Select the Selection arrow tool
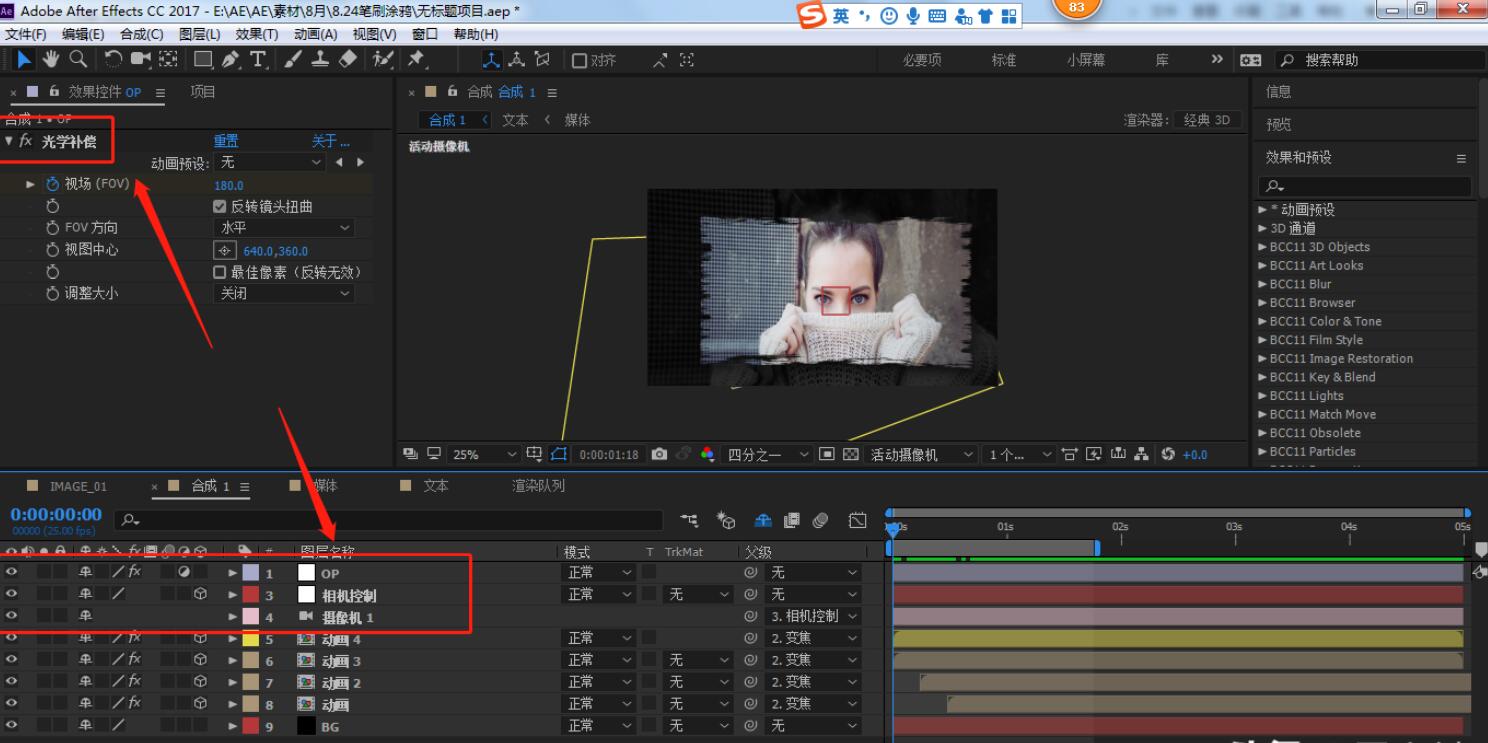The image size is (1488, 743). coord(26,60)
